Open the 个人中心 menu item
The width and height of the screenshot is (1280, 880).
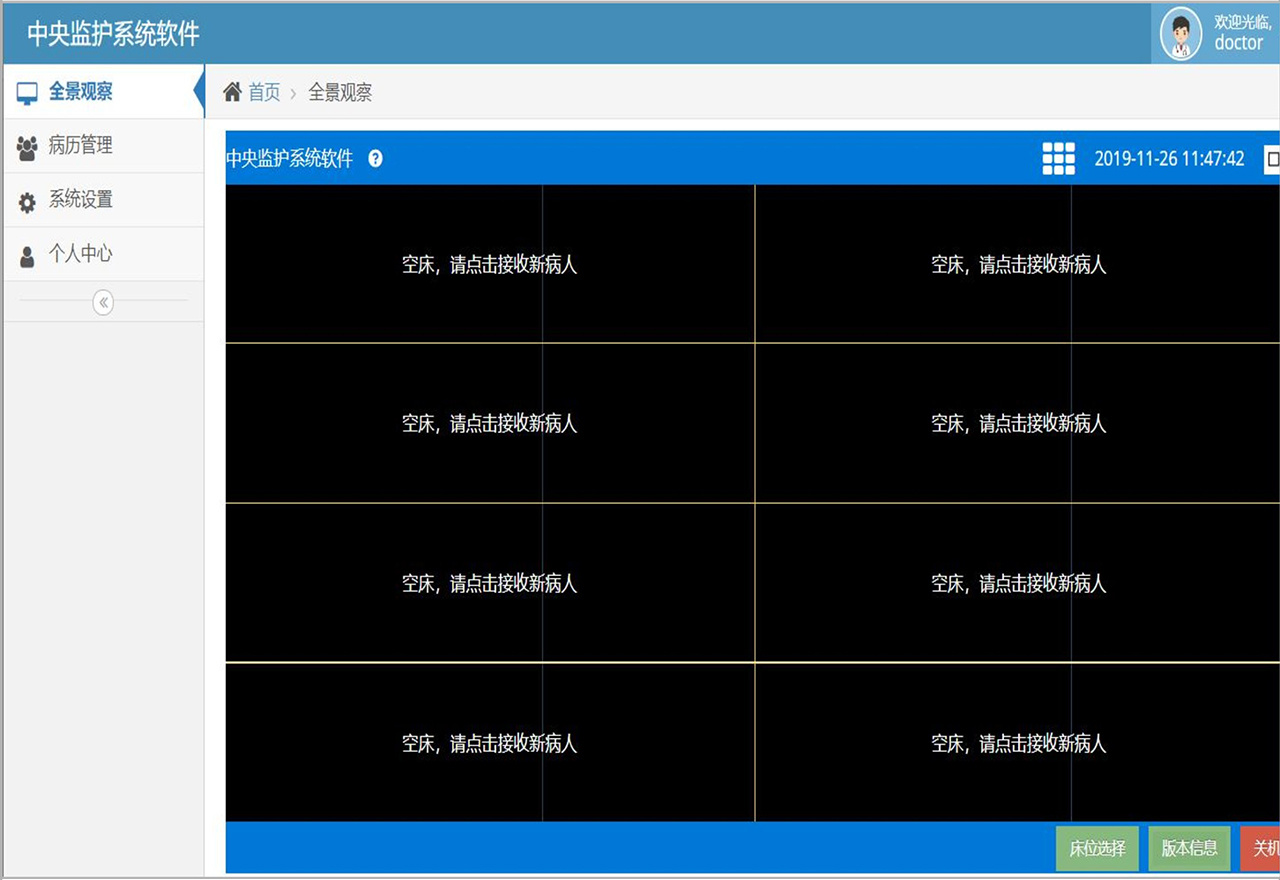103,254
